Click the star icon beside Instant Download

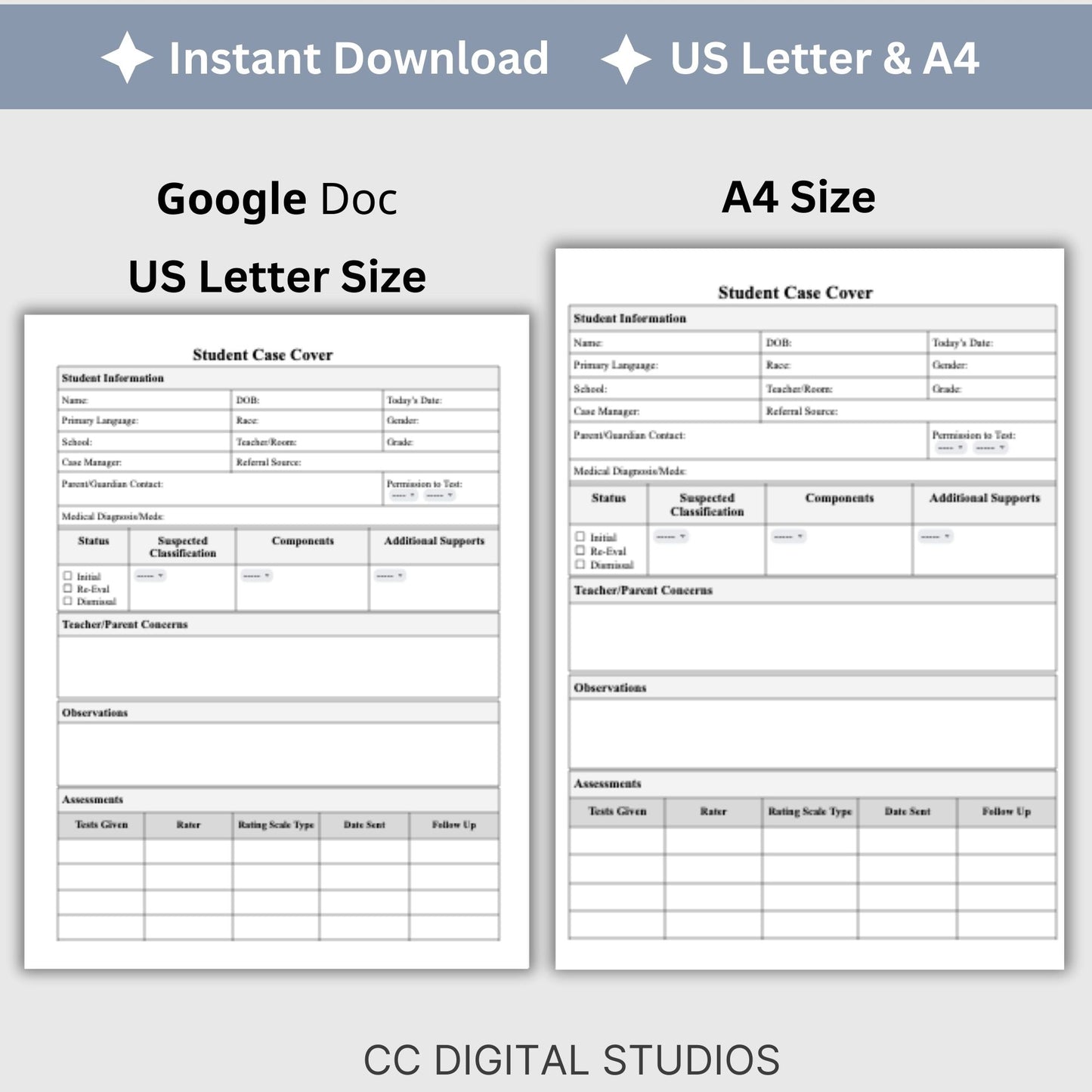[127, 57]
